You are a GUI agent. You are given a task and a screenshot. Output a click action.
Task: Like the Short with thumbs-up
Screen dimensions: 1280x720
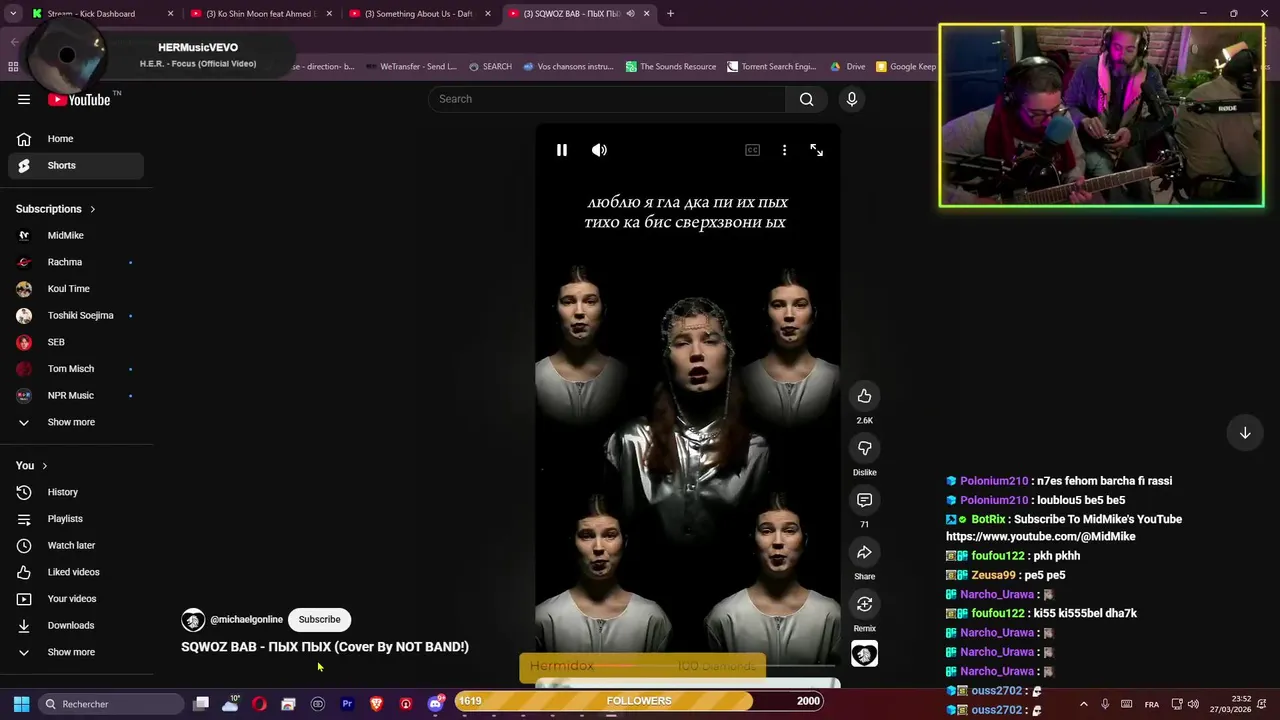click(x=865, y=396)
